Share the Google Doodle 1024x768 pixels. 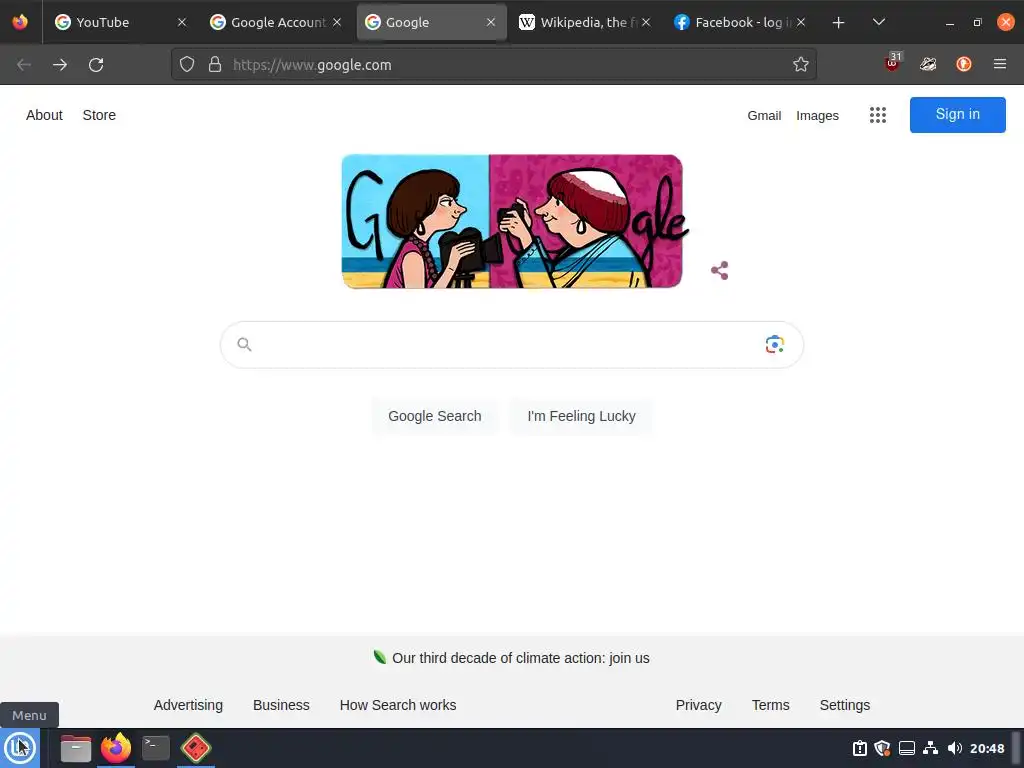click(720, 270)
